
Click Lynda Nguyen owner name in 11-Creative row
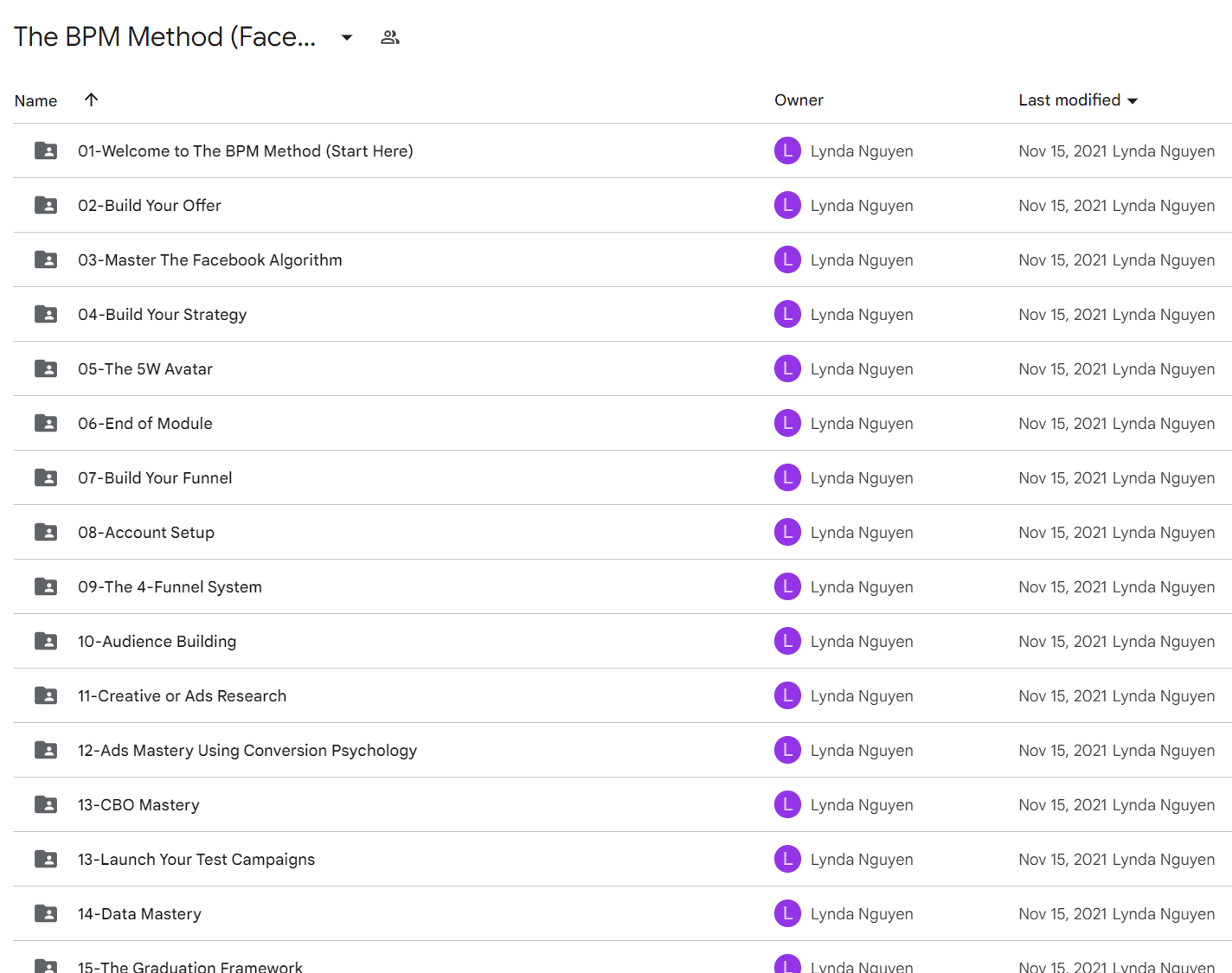click(862, 696)
